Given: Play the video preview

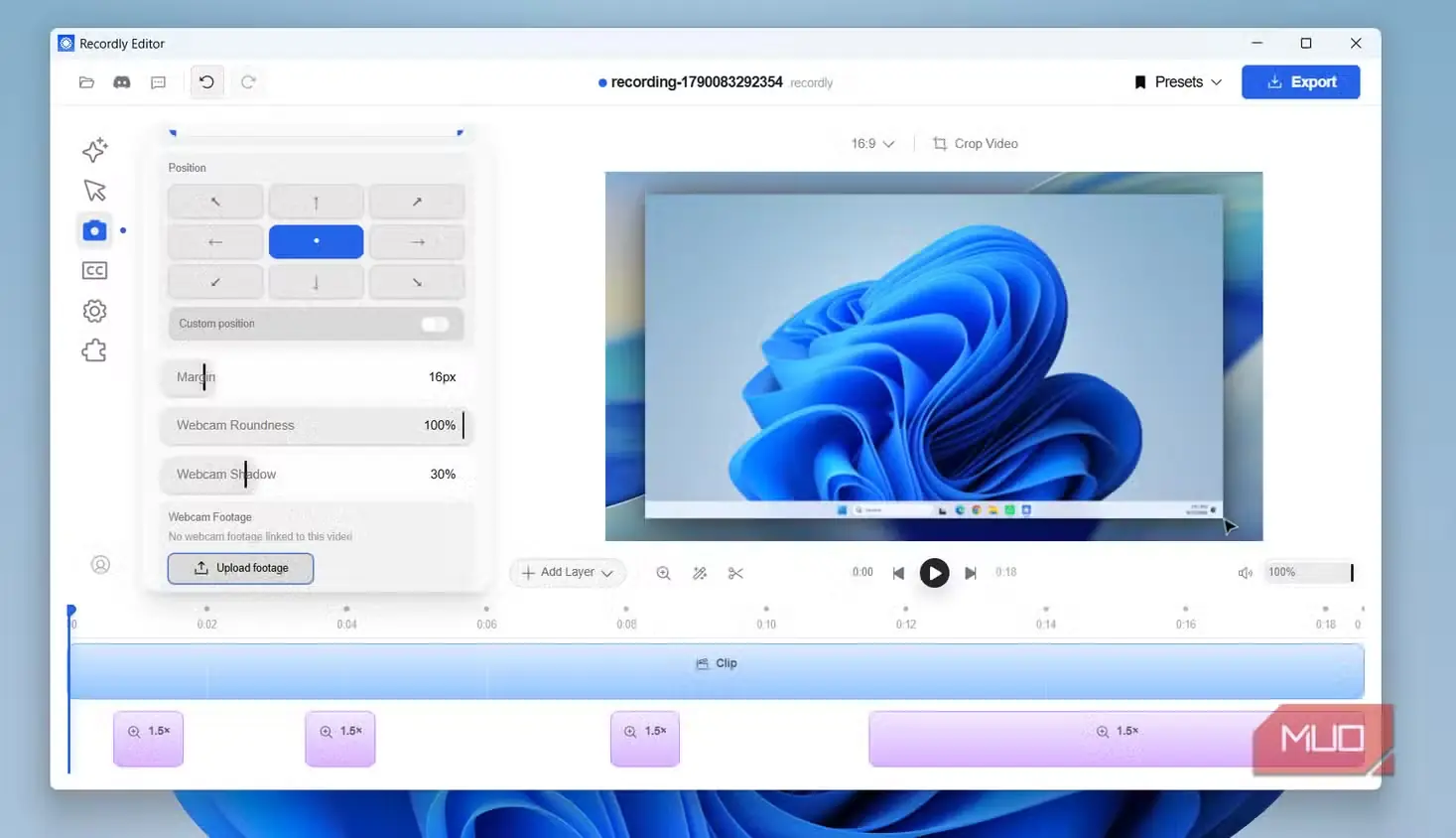Looking at the screenshot, I should click(x=934, y=573).
